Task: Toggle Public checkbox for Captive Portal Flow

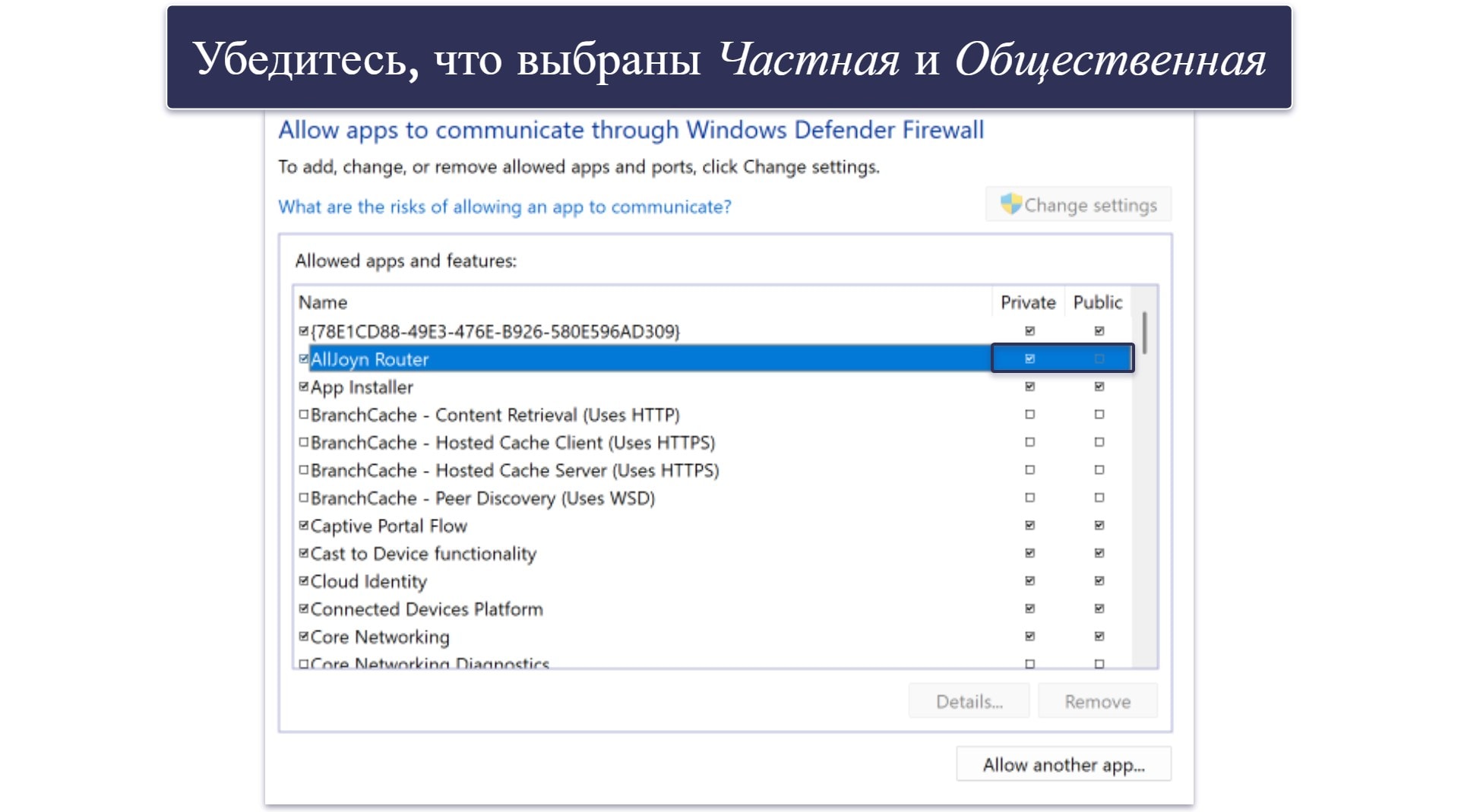Action: point(1099,526)
